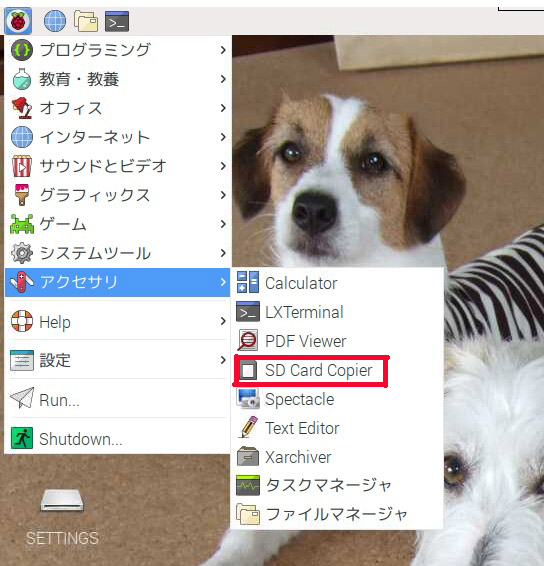Click the Calculator icon in the submenu

[x=248, y=282]
